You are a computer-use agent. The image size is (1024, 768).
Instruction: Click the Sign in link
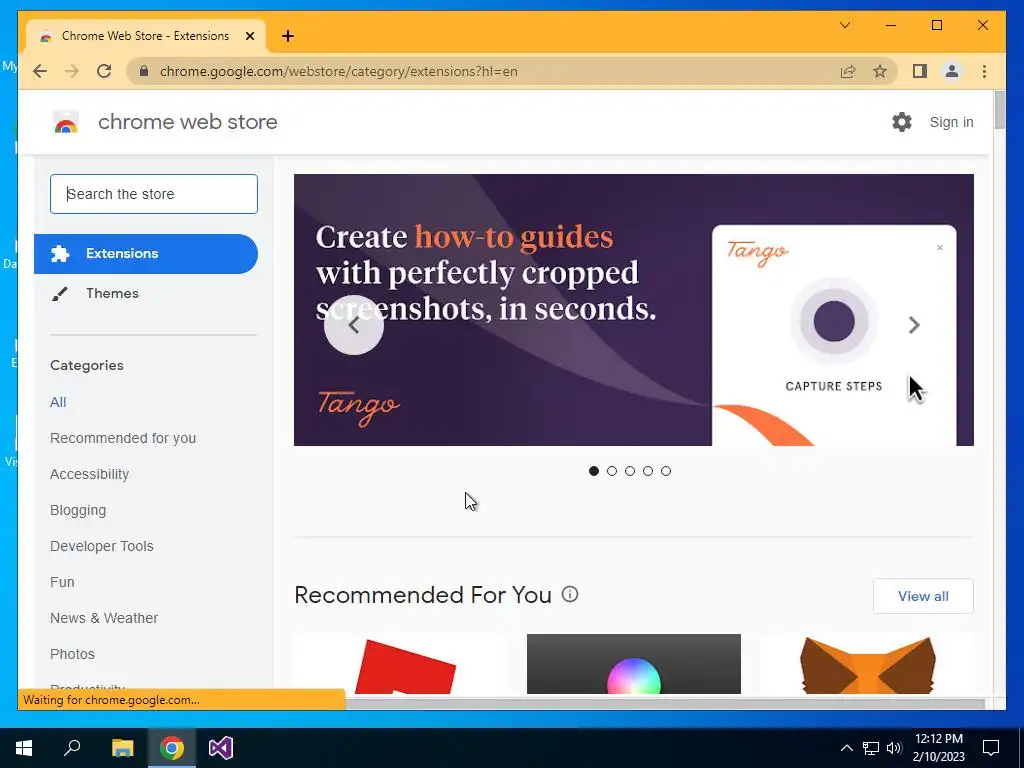(x=951, y=122)
